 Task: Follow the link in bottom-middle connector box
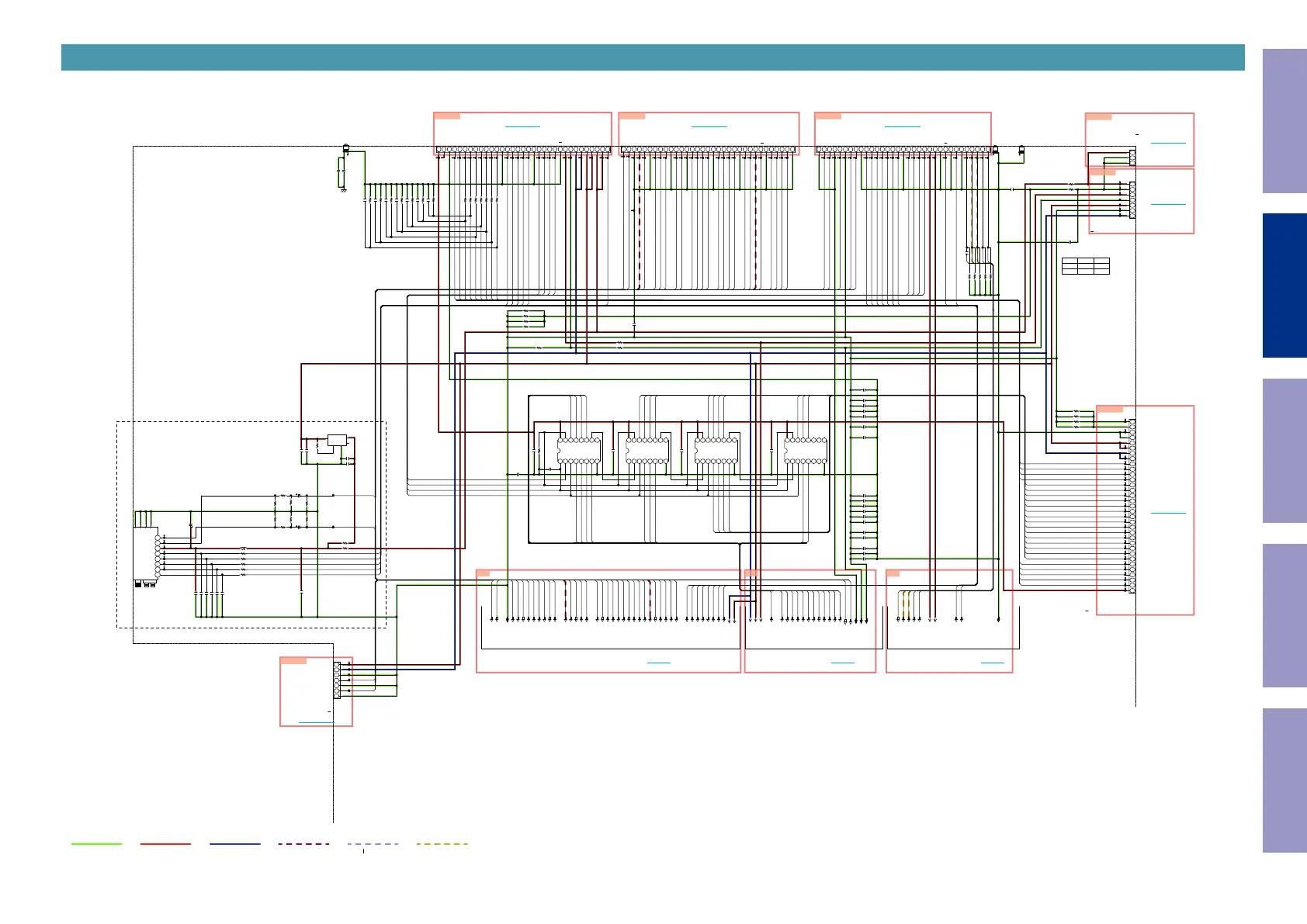[843, 663]
